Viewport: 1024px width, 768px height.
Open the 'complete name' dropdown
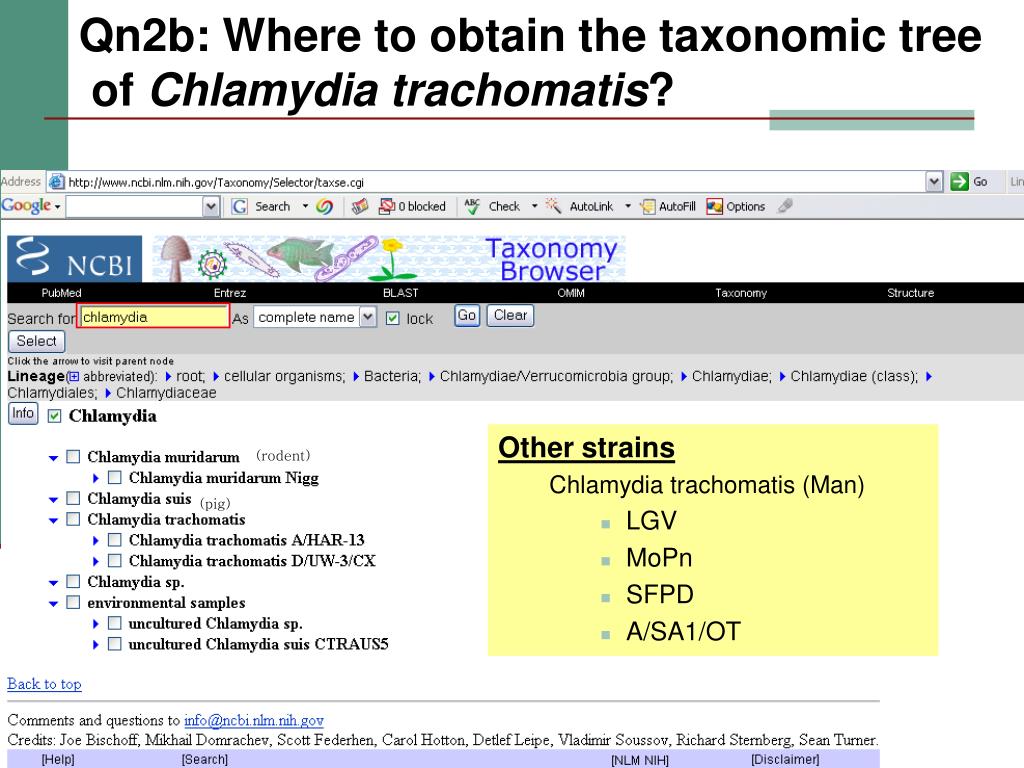pos(368,317)
